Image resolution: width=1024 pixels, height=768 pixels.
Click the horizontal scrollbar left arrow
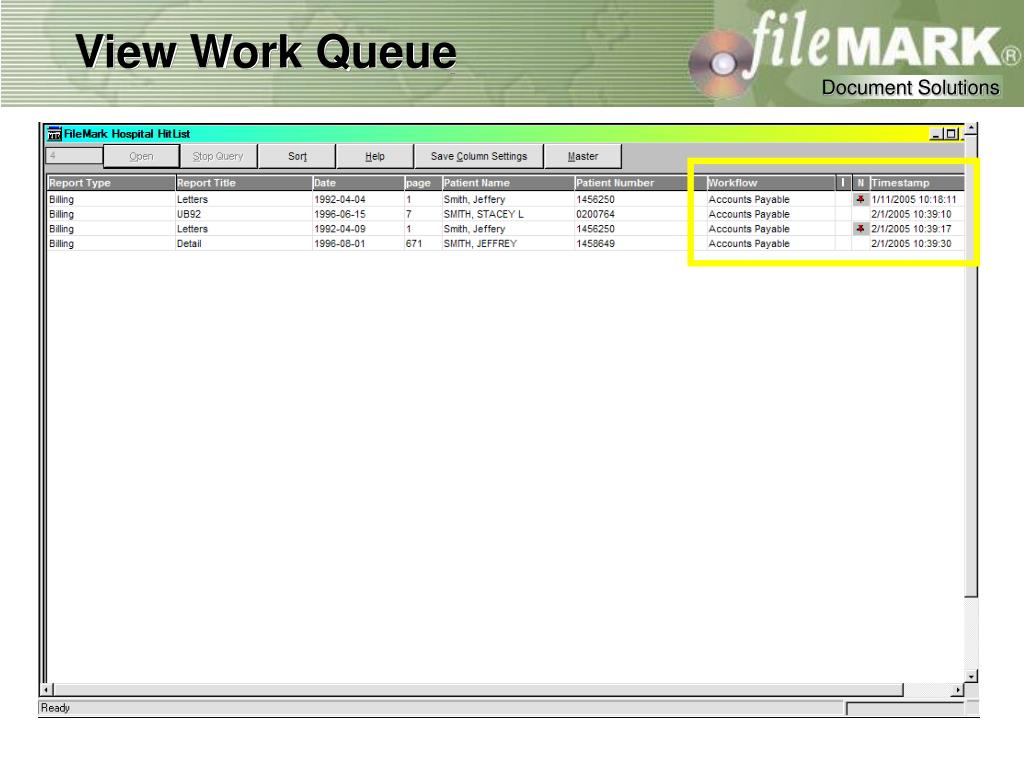[45, 690]
